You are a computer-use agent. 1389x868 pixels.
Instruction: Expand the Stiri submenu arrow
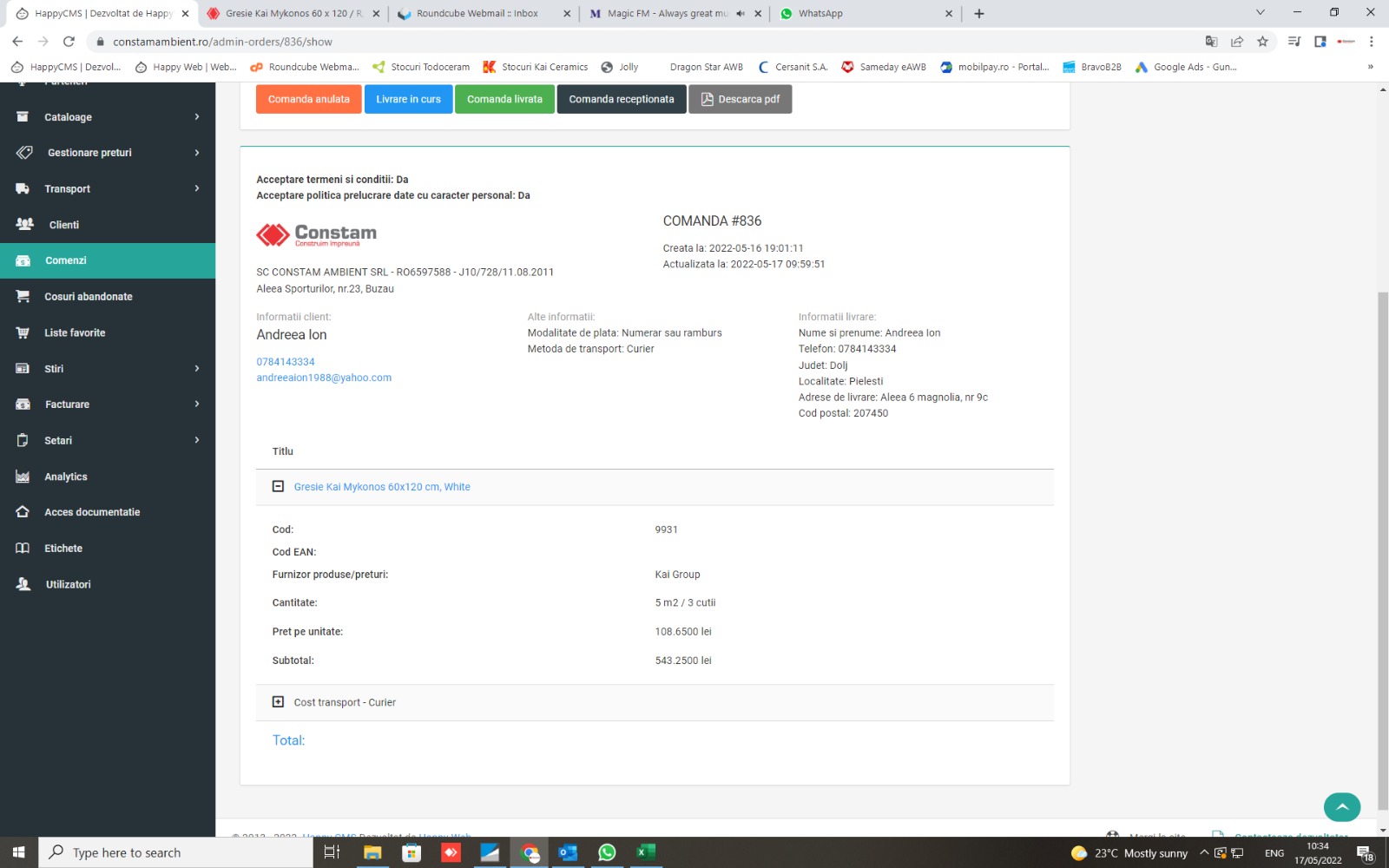(x=197, y=368)
